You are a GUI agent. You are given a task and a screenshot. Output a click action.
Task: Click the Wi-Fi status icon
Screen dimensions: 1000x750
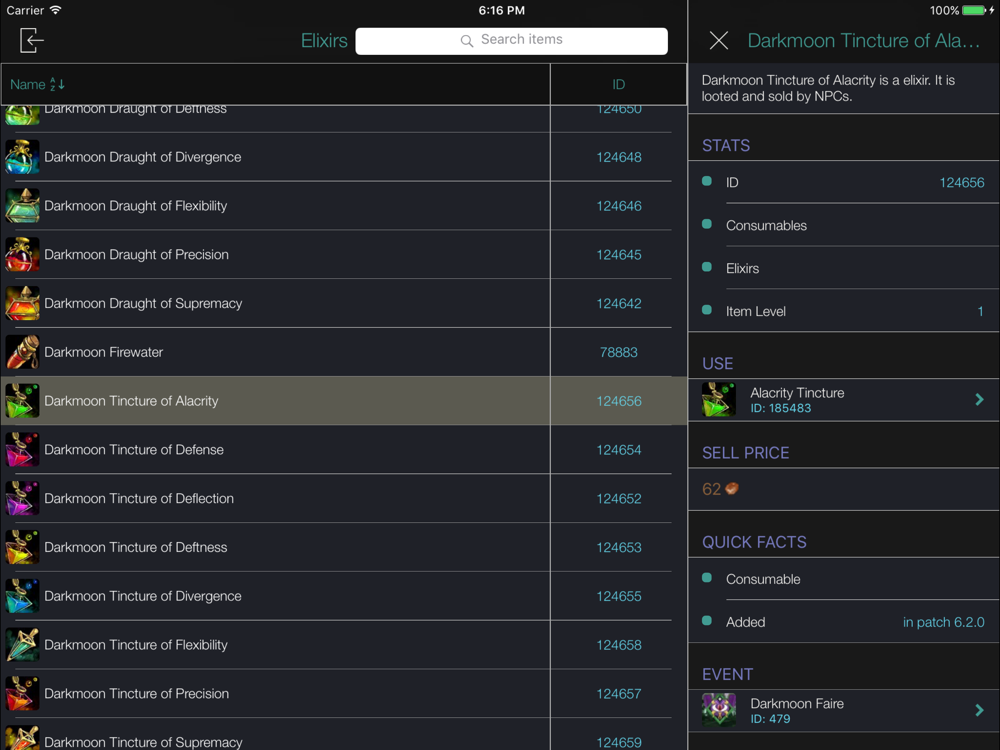pyautogui.click(x=55, y=10)
